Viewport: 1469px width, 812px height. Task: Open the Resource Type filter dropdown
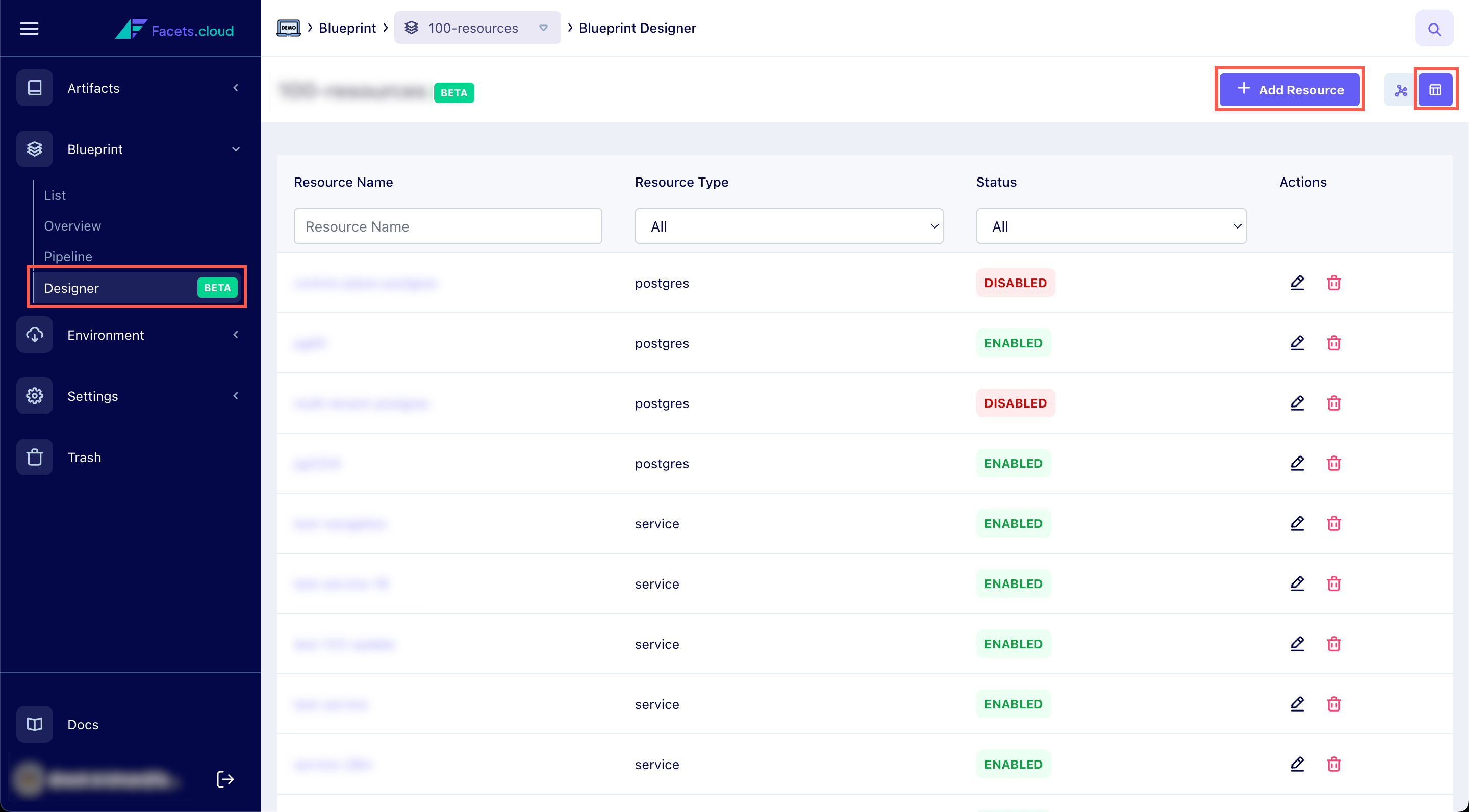tap(789, 226)
